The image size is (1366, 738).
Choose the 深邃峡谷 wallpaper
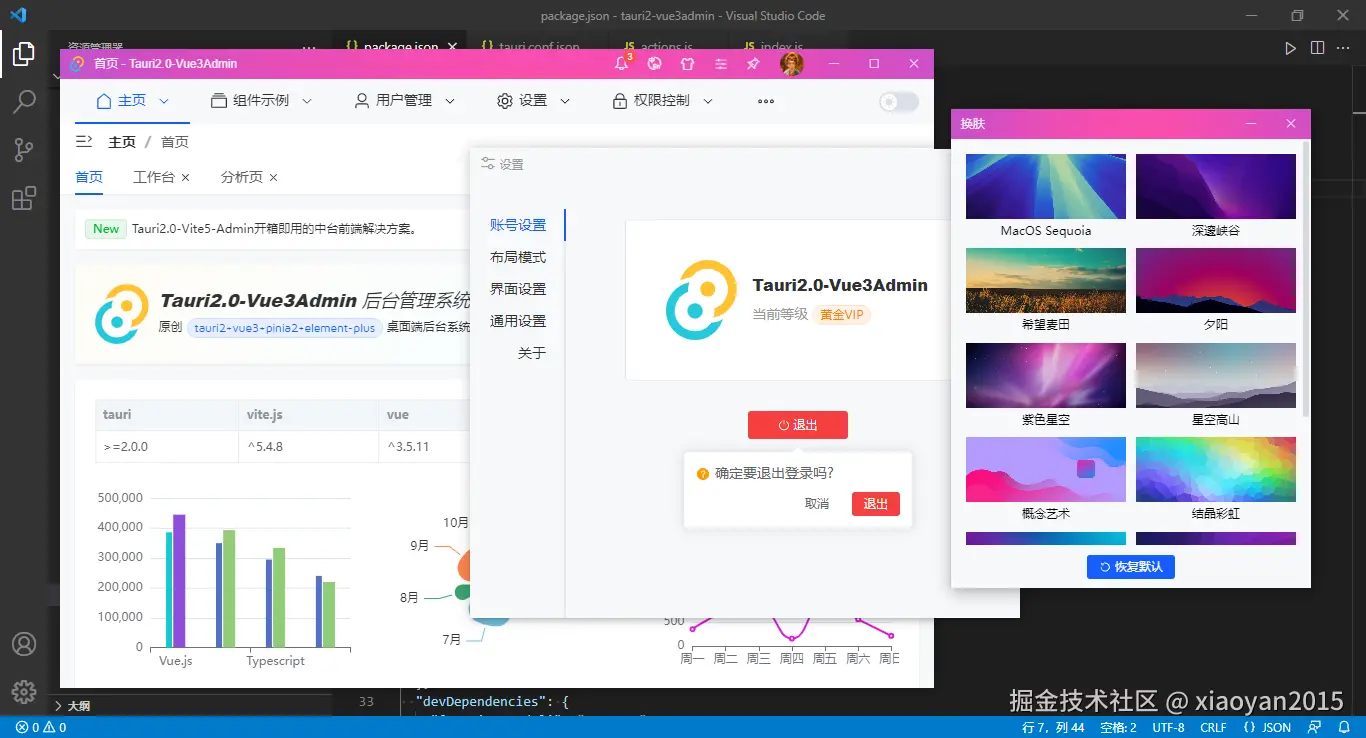pyautogui.click(x=1216, y=186)
